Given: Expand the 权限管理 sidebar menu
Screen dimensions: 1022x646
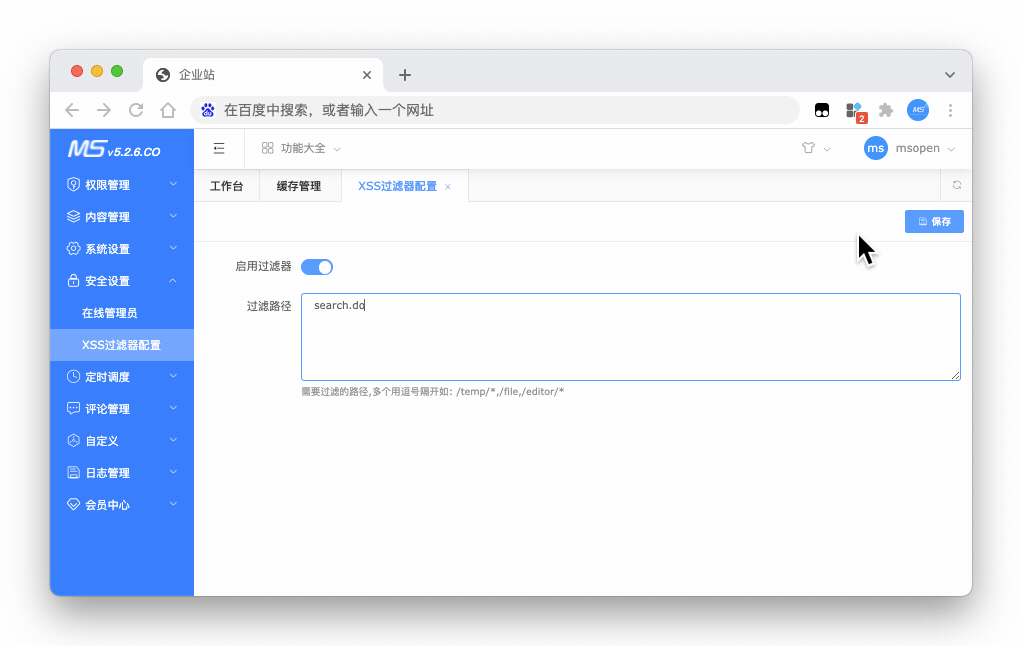Looking at the screenshot, I should [121, 185].
